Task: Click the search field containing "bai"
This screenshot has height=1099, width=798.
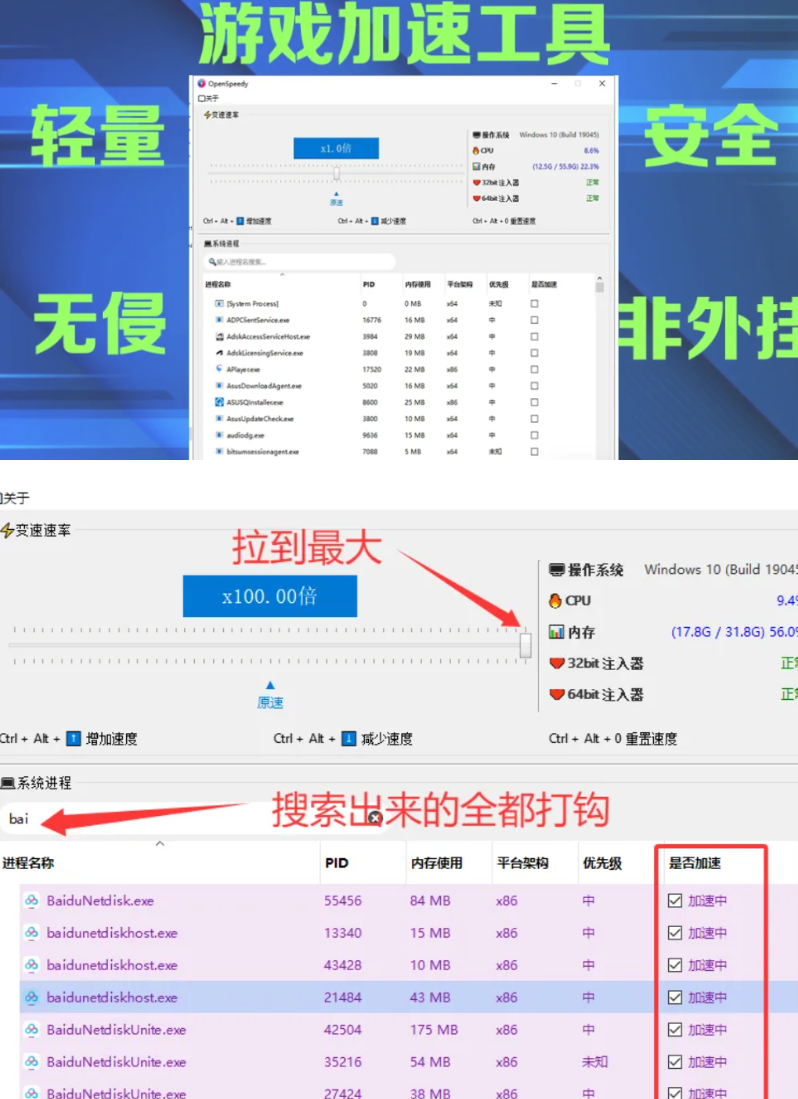Action: [x=194, y=818]
